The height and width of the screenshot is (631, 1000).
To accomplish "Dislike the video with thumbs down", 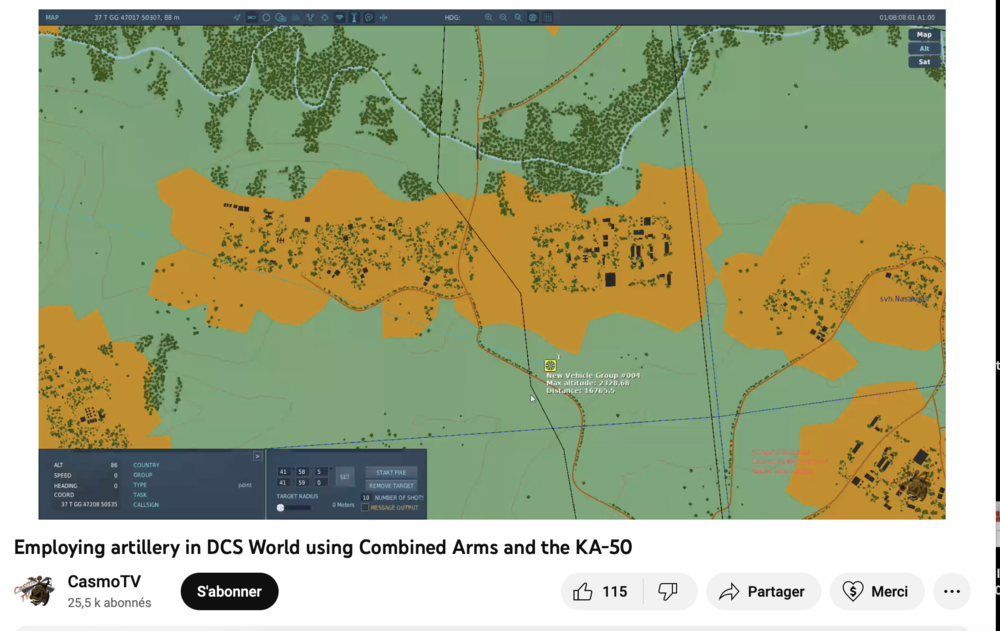I will (x=668, y=591).
